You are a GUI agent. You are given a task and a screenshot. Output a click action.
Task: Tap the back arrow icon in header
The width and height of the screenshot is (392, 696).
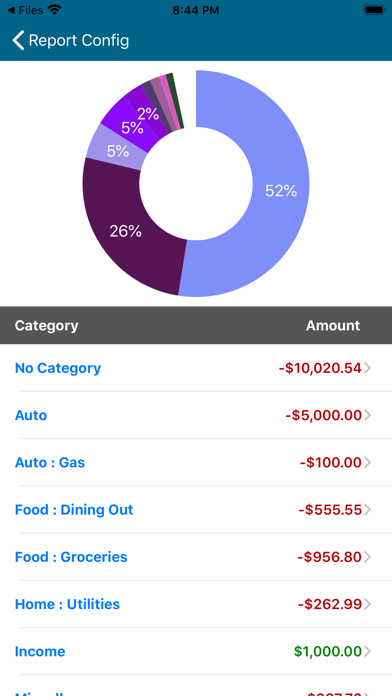[18, 40]
